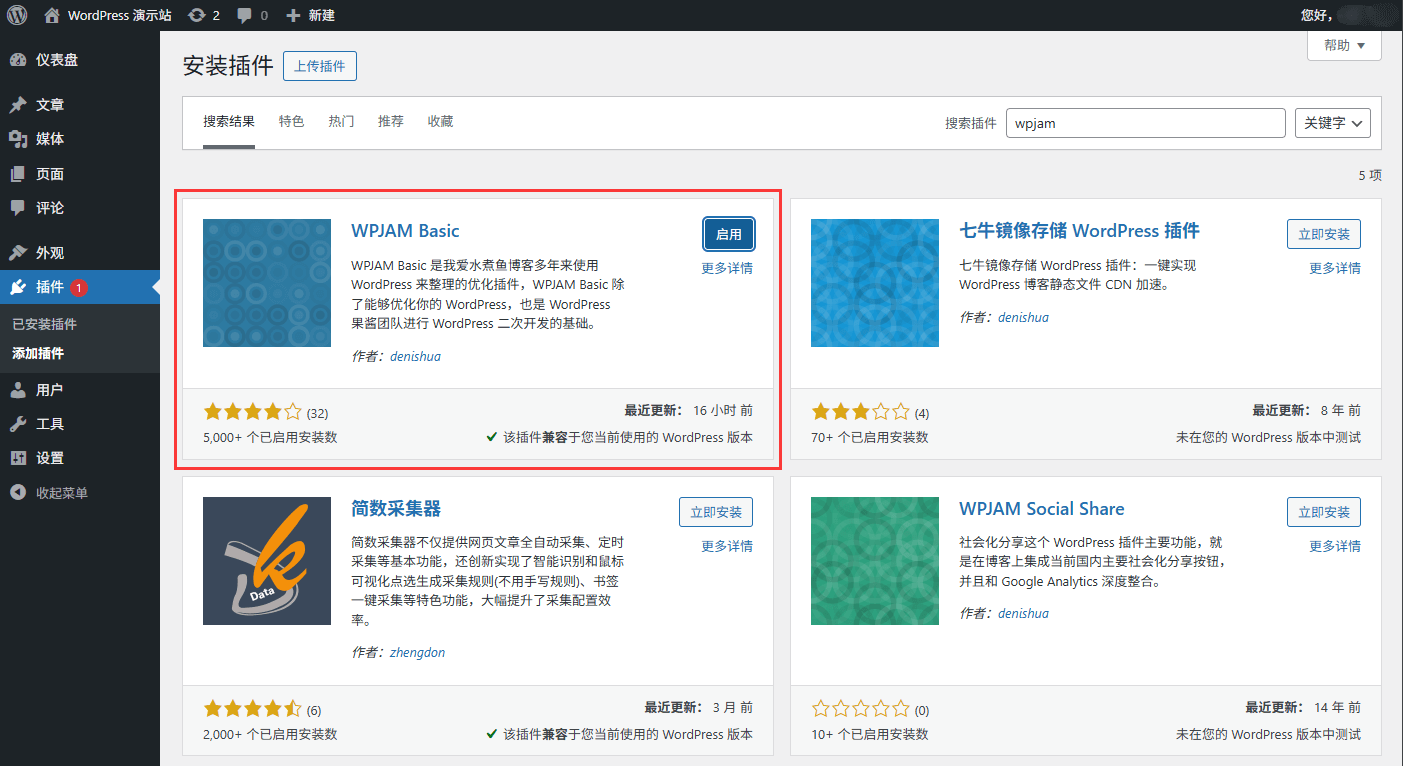1403x766 pixels.
Task: Switch to the Popular (热门) tab
Action: pyautogui.click(x=341, y=121)
